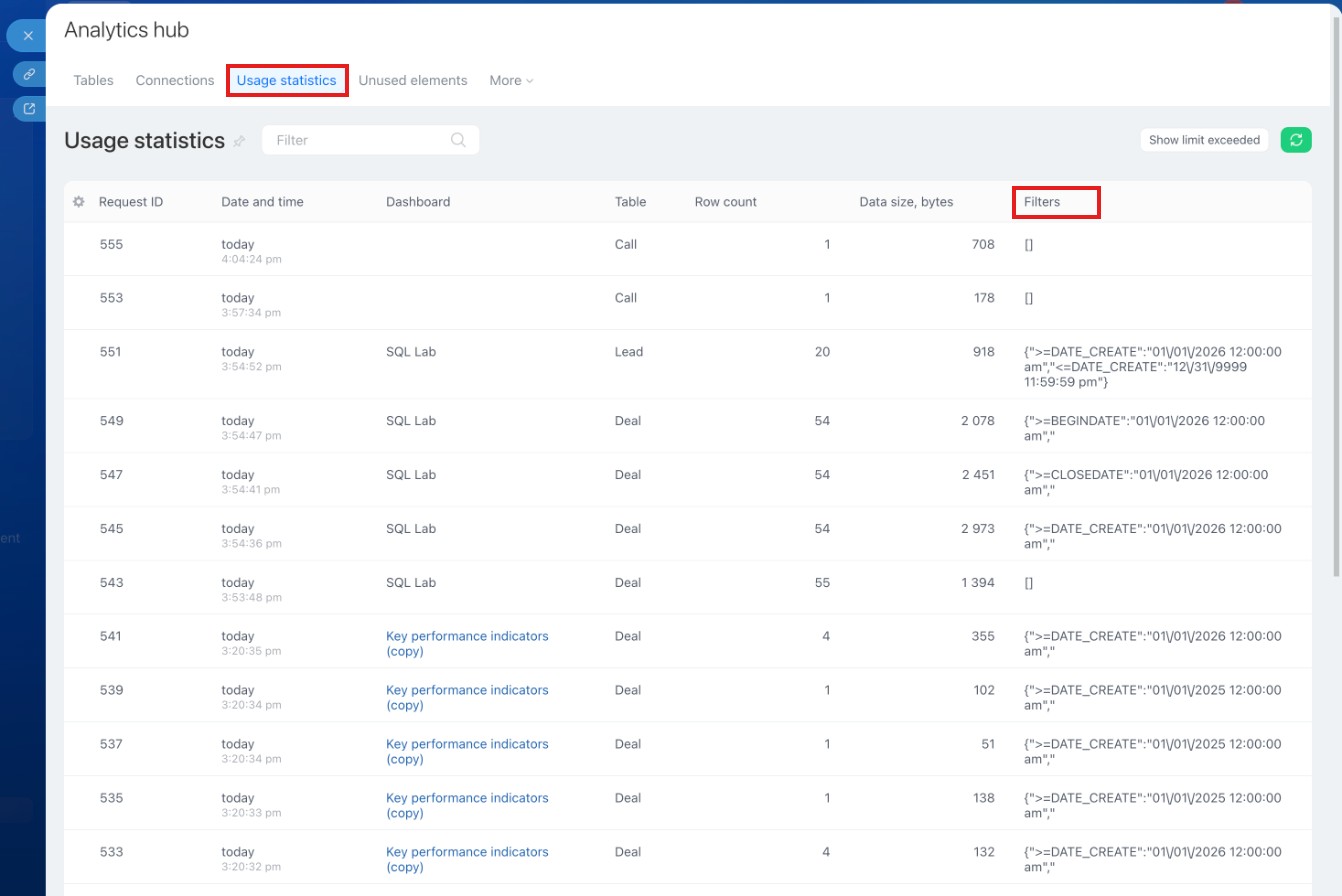The height and width of the screenshot is (896, 1342).
Task: Open Key performance indicators (copy) link for request 533
Action: pos(467,859)
